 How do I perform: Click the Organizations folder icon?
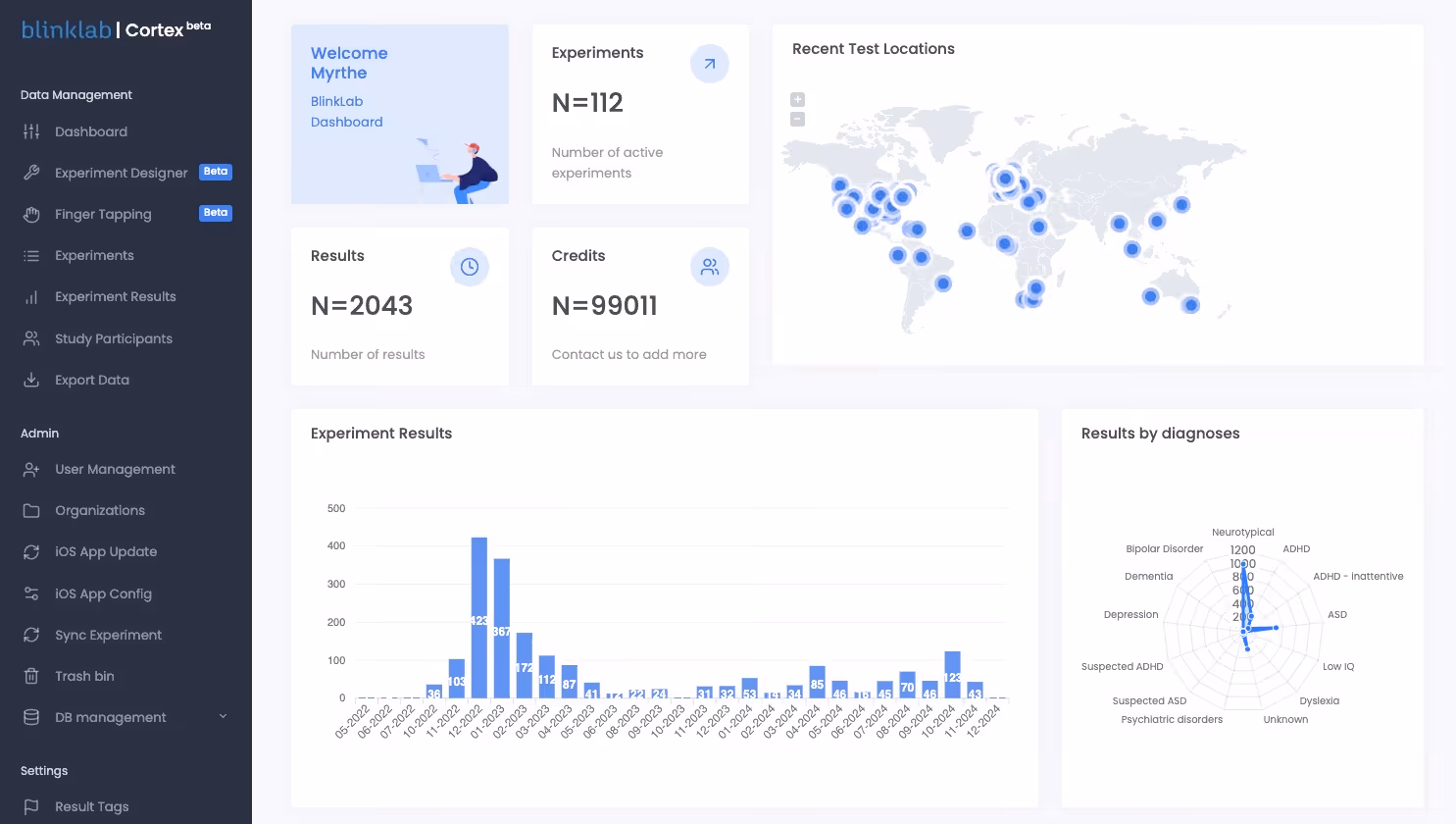(x=31, y=511)
